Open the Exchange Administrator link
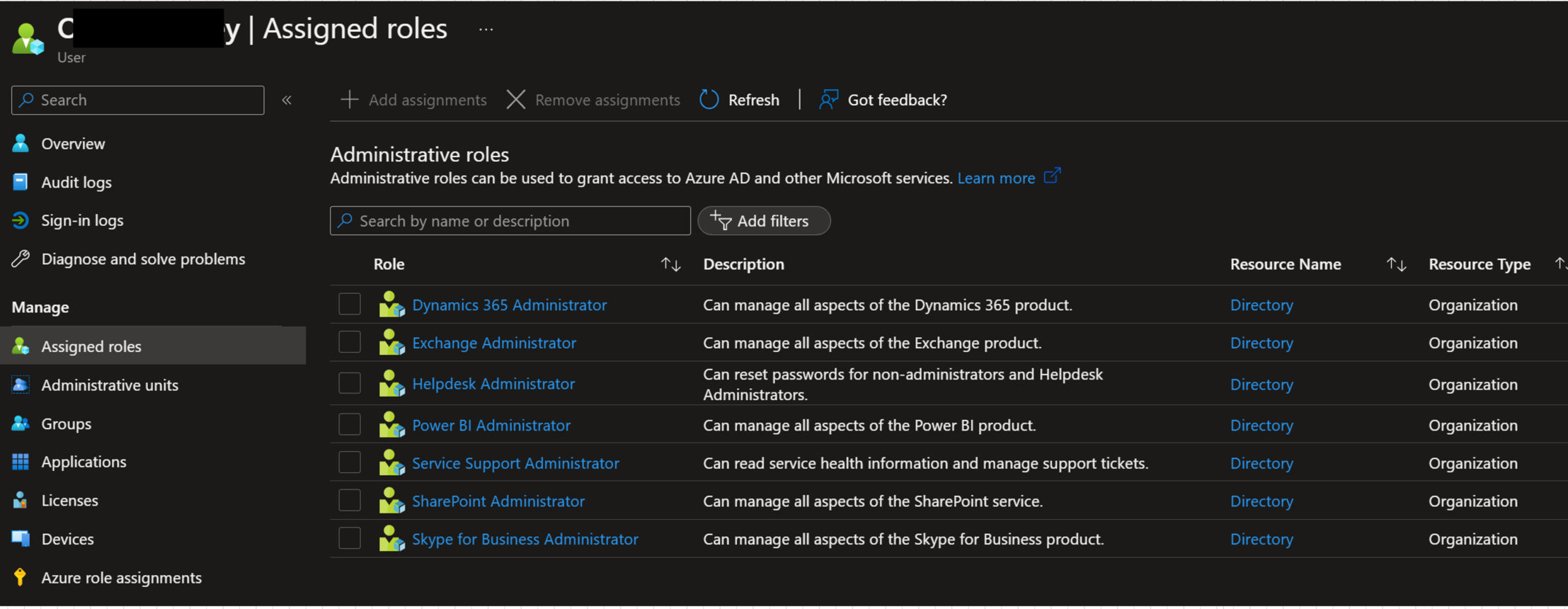1568x609 pixels. point(494,343)
